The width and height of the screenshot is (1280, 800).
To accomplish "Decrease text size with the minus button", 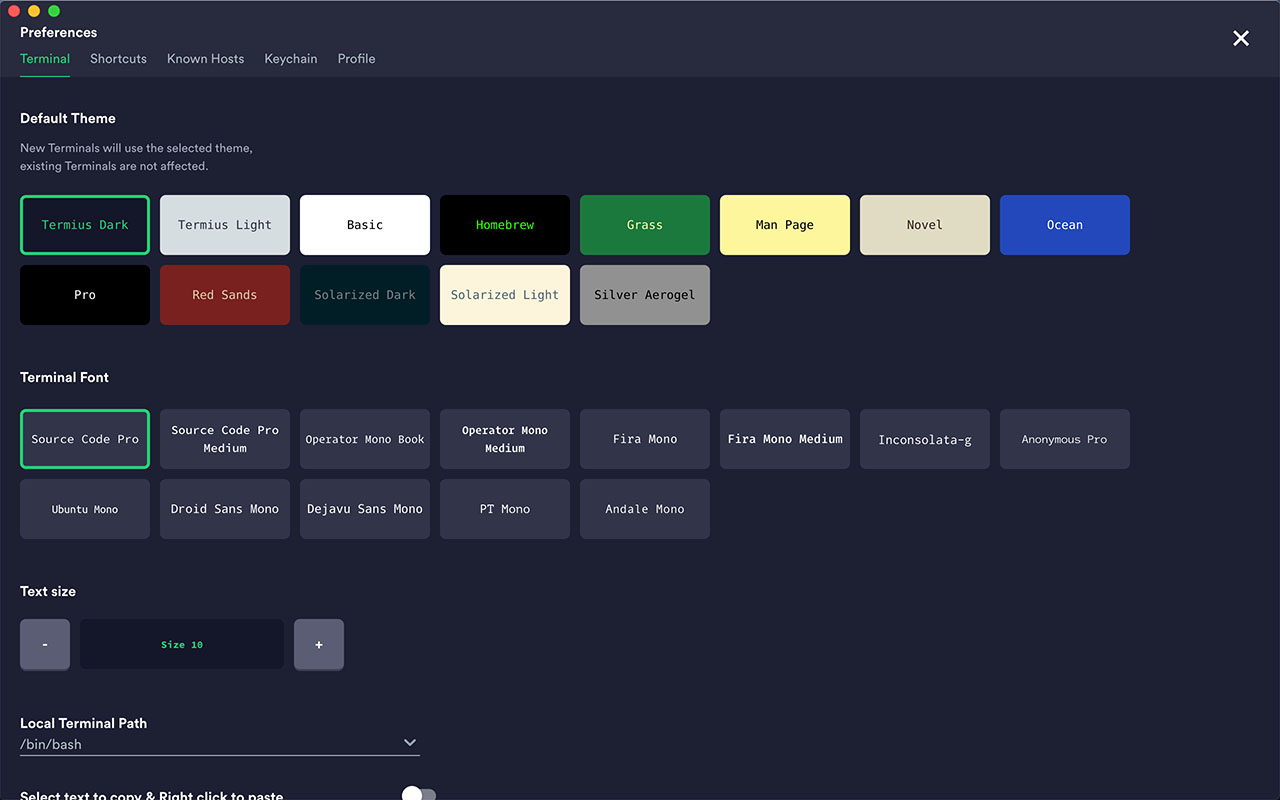I will (x=45, y=645).
